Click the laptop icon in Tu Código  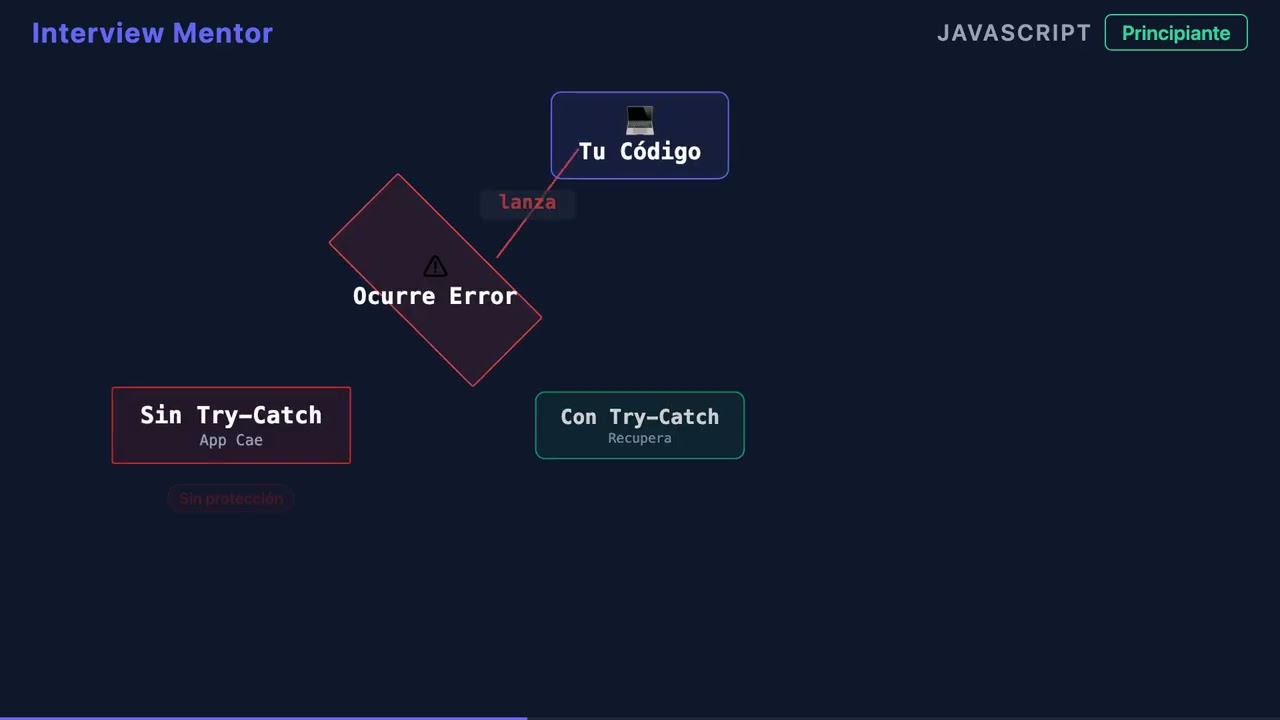[640, 120]
